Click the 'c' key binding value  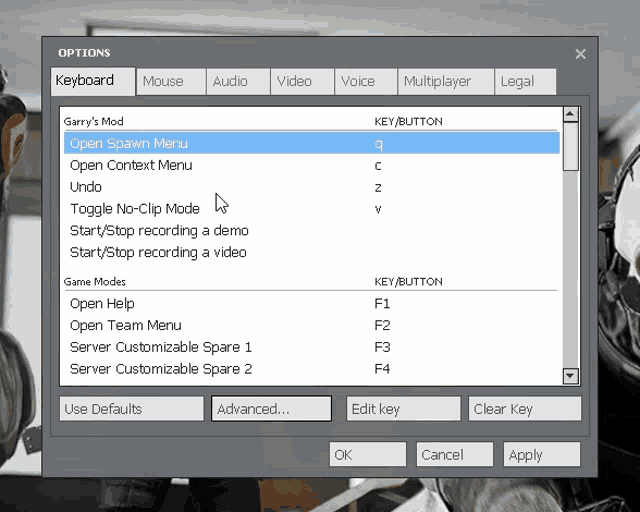[x=378, y=166]
